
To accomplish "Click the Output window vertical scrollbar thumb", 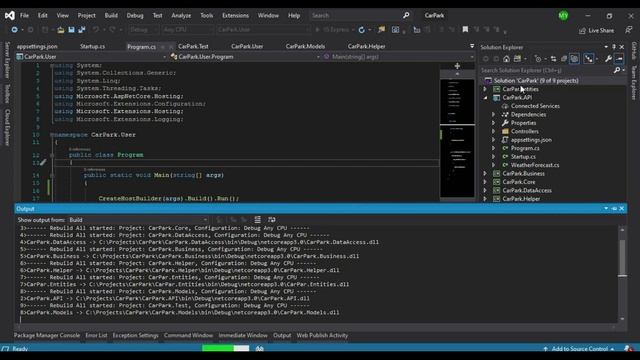I will coord(622,259).
